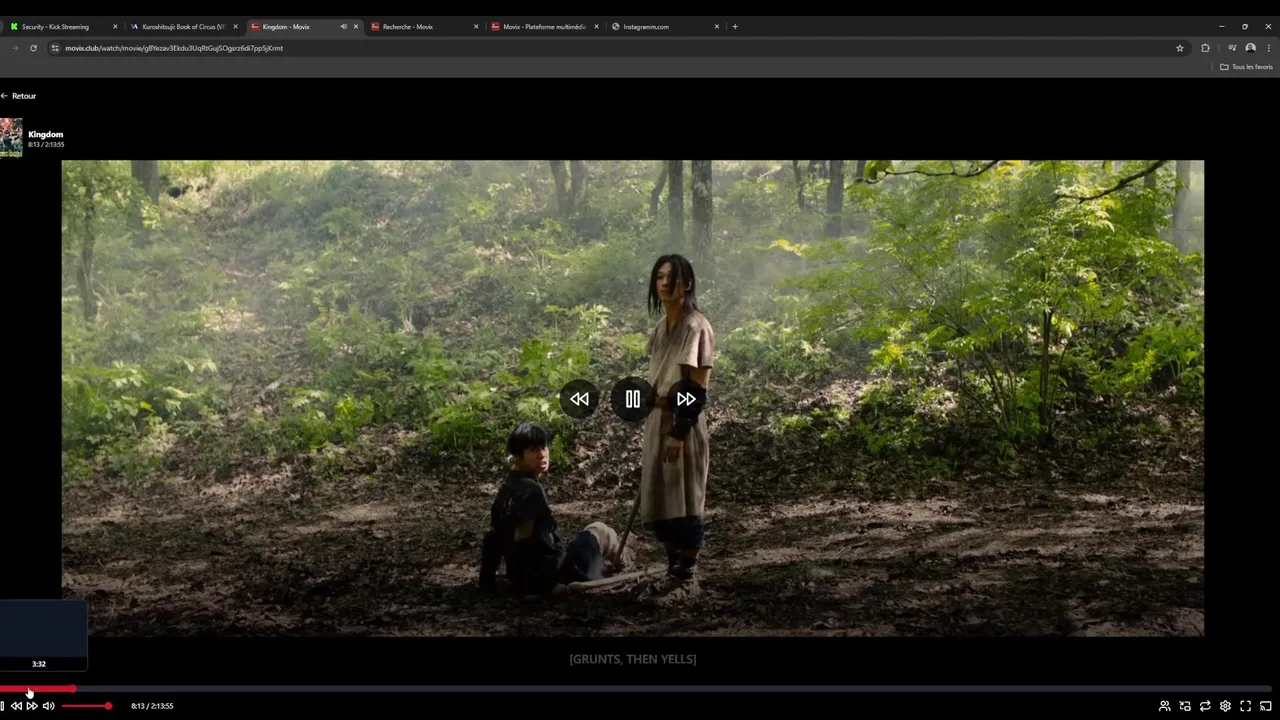Viewport: 1280px width, 720px height.
Task: Rewind using the center overlay rewind button
Action: tap(579, 399)
